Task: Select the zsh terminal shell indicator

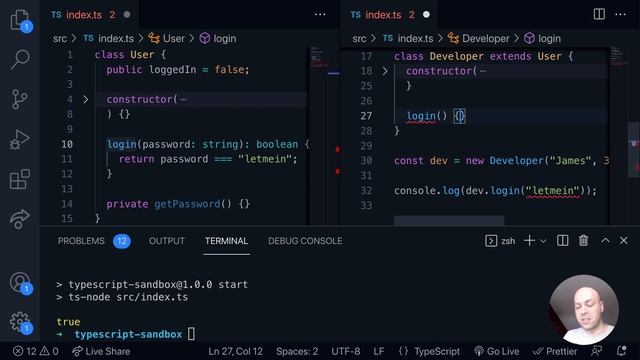Action: tap(500, 241)
